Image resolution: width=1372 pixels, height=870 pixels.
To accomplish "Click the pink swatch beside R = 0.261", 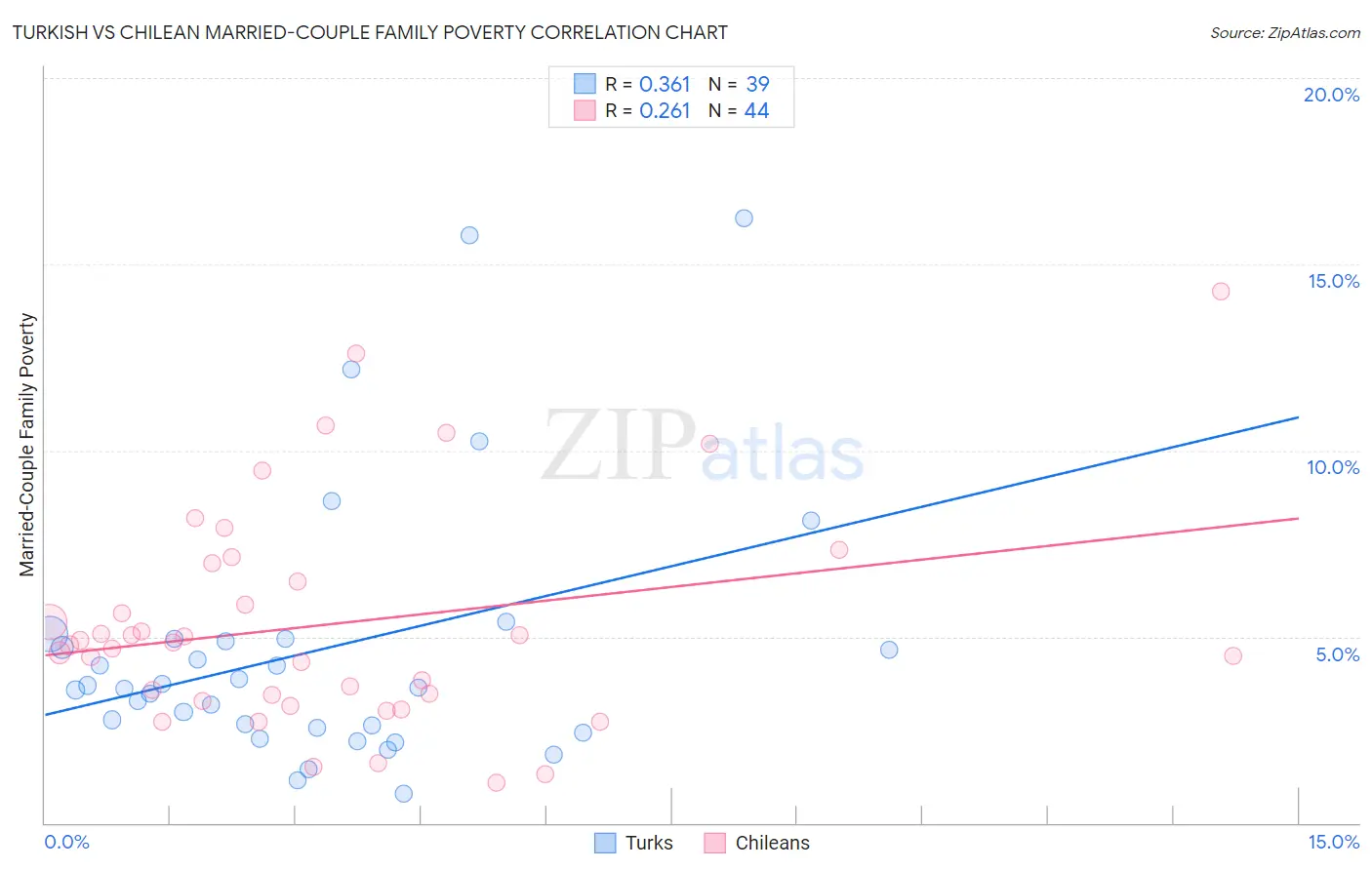I will click(585, 110).
